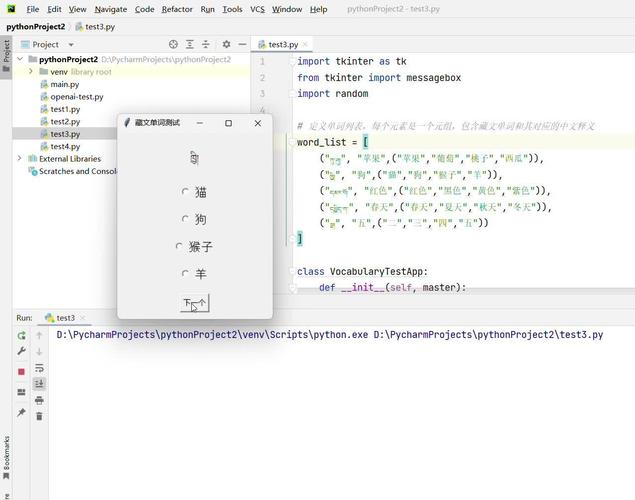635x500 pixels.
Task: Select the 狗 radio option
Action: [194, 219]
